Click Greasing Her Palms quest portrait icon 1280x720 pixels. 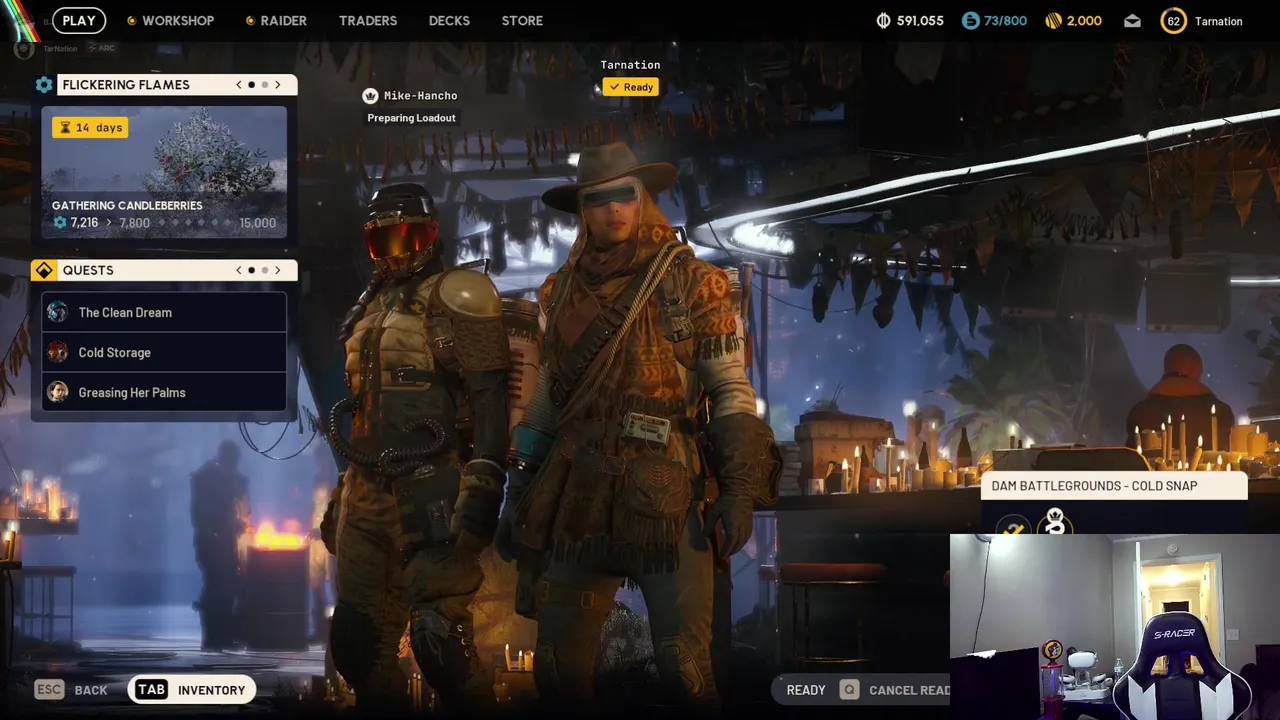[58, 392]
